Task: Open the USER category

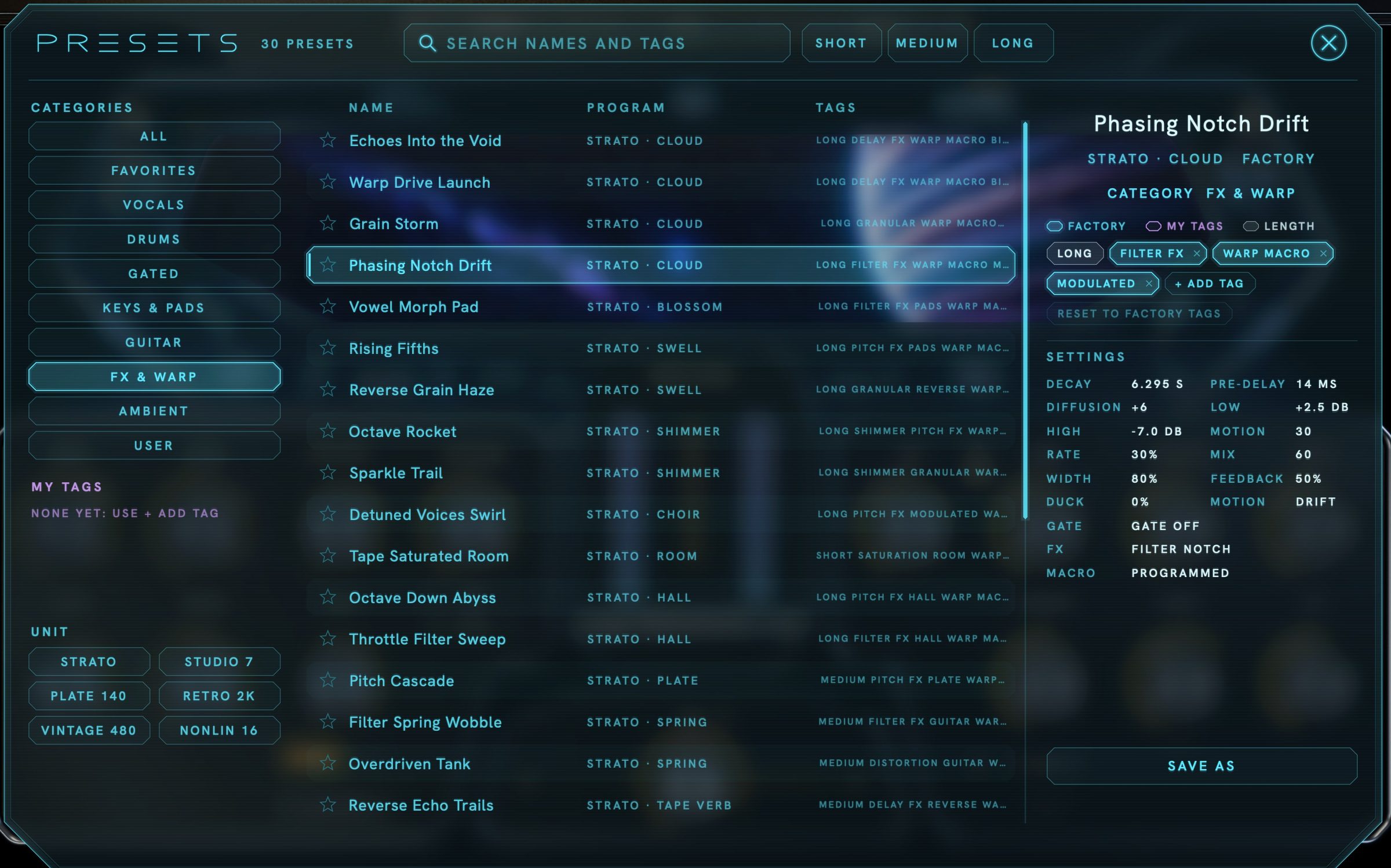Action: pyautogui.click(x=154, y=445)
